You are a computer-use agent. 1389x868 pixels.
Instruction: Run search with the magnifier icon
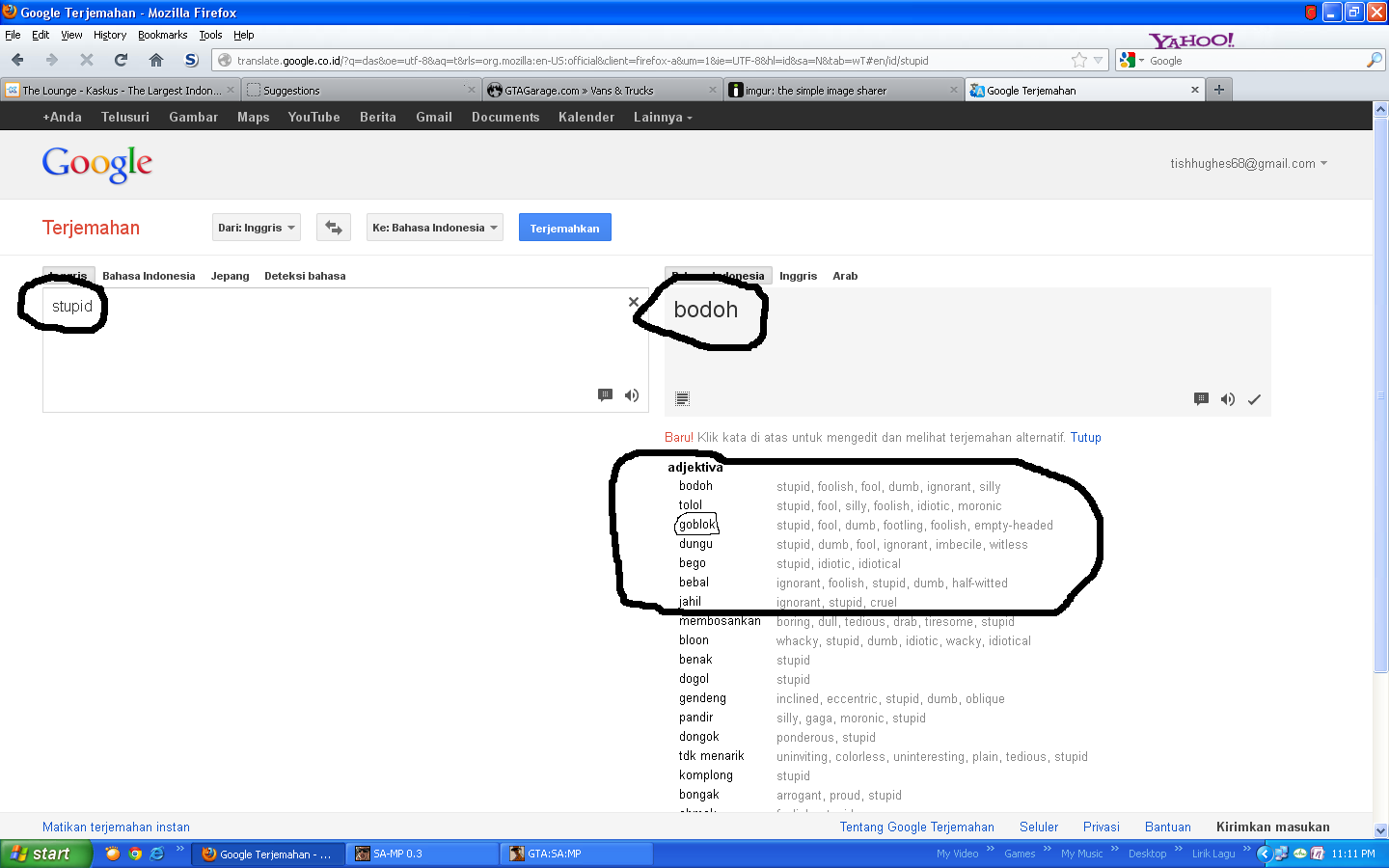[x=1374, y=60]
